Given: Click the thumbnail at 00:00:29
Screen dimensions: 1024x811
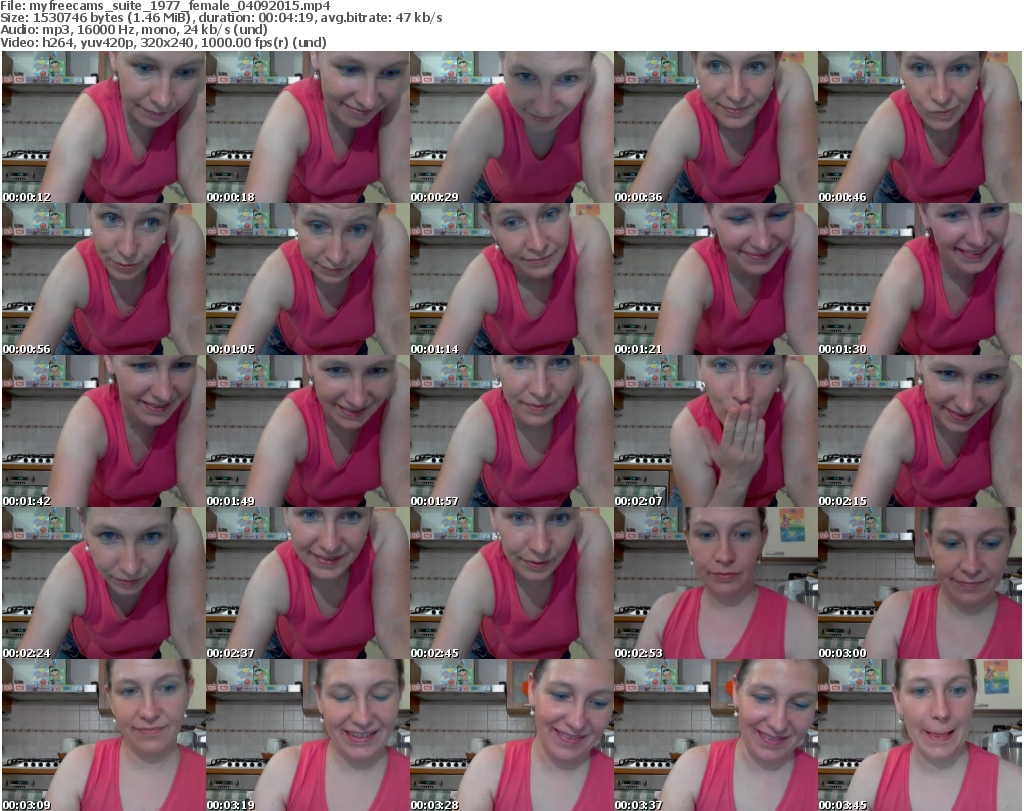Looking at the screenshot, I should click(x=511, y=127).
